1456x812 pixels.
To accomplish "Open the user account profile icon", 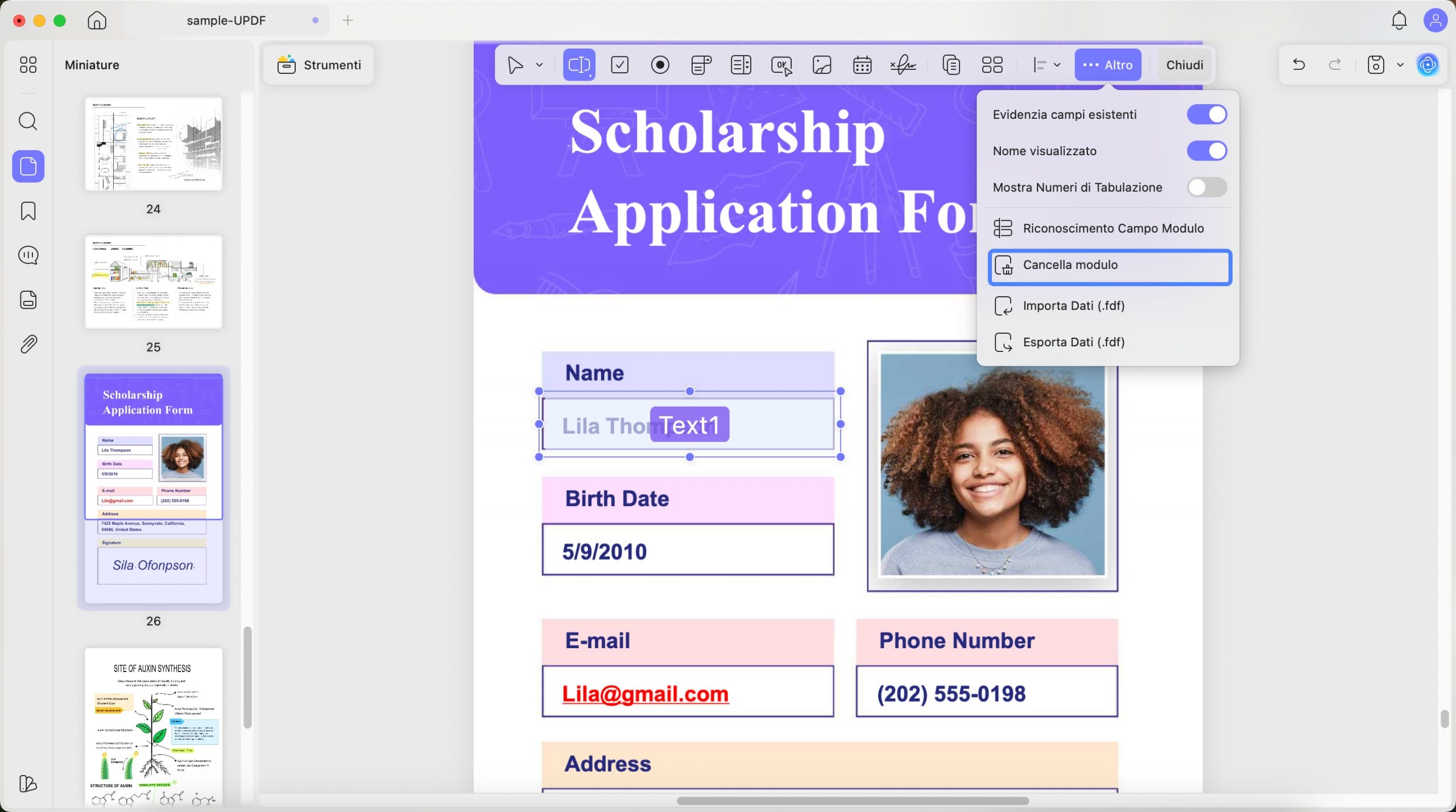I will 1435,20.
